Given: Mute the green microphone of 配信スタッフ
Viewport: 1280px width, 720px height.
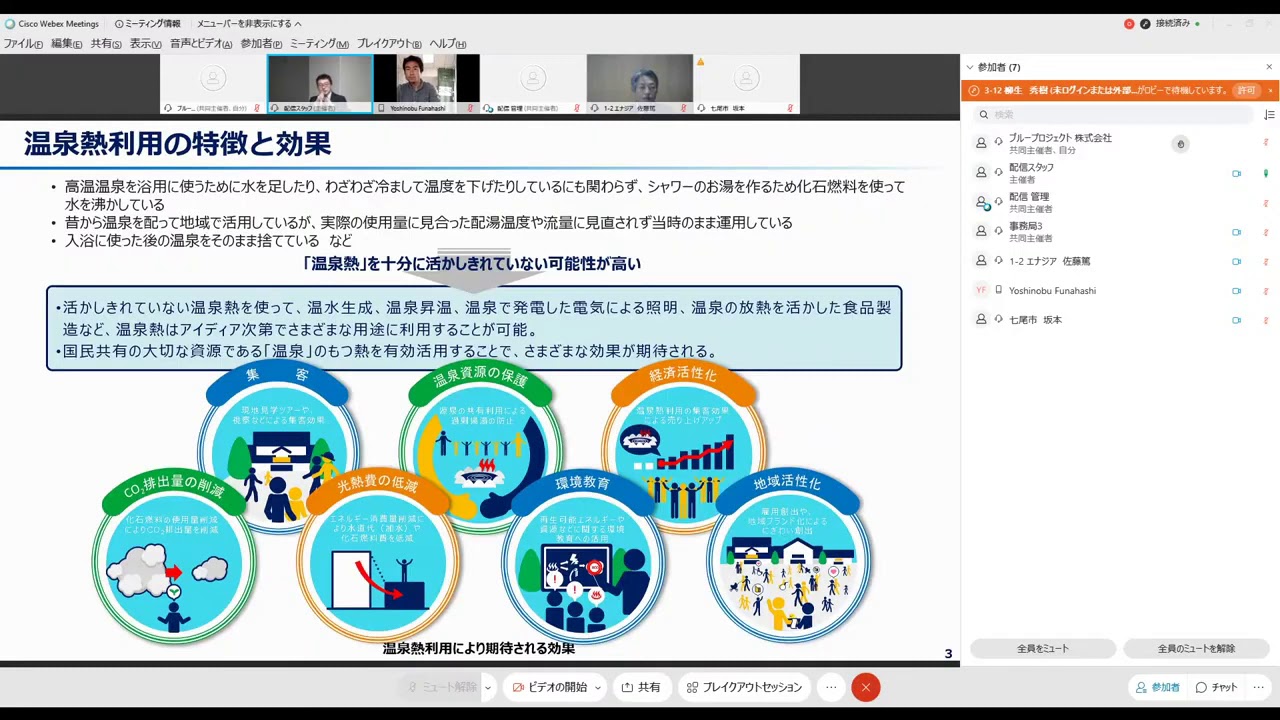Looking at the screenshot, I should [1265, 173].
